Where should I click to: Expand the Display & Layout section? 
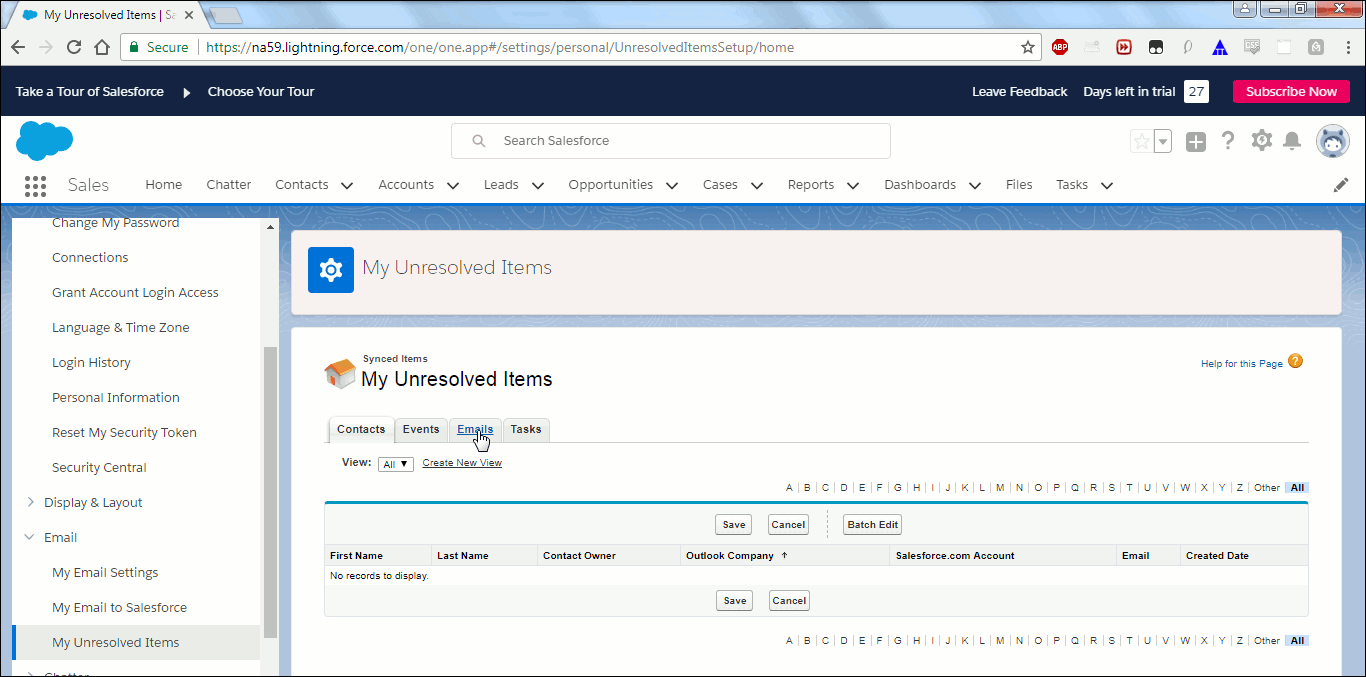(x=30, y=502)
